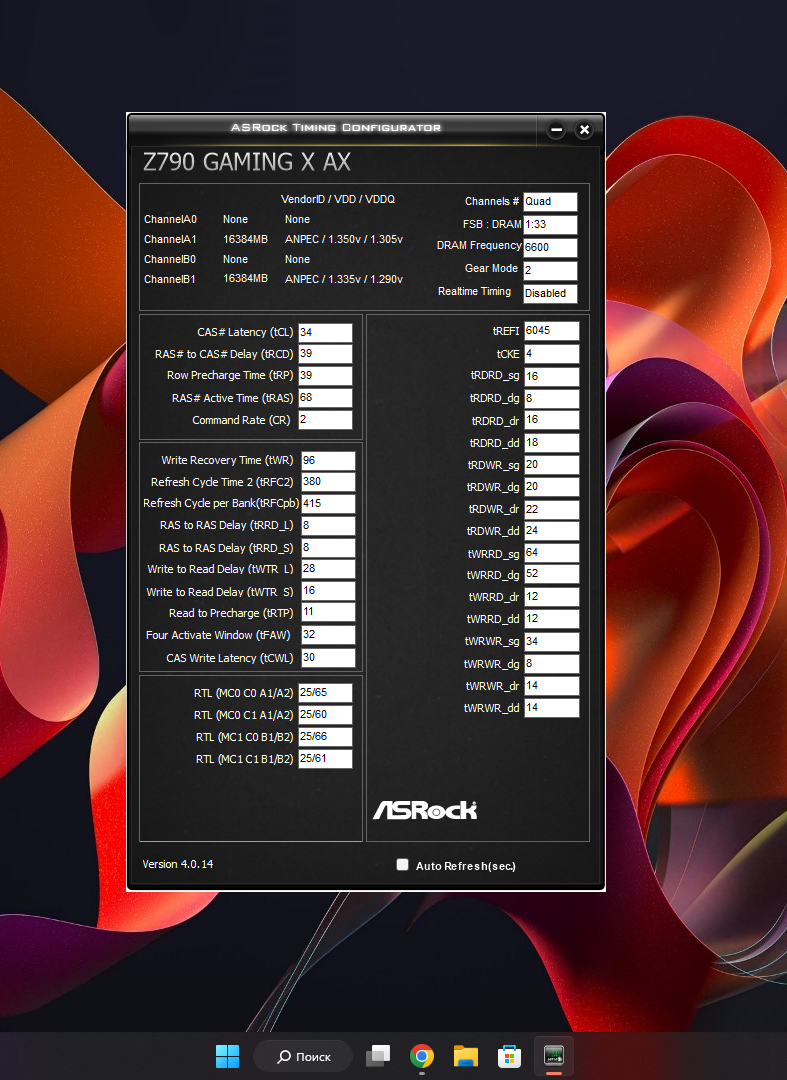Screen dimensions: 787x1080
Task: Click the ChannelB1 vendor text ANPEC / 1.335v / 1.290v
Action: [x=344, y=279]
